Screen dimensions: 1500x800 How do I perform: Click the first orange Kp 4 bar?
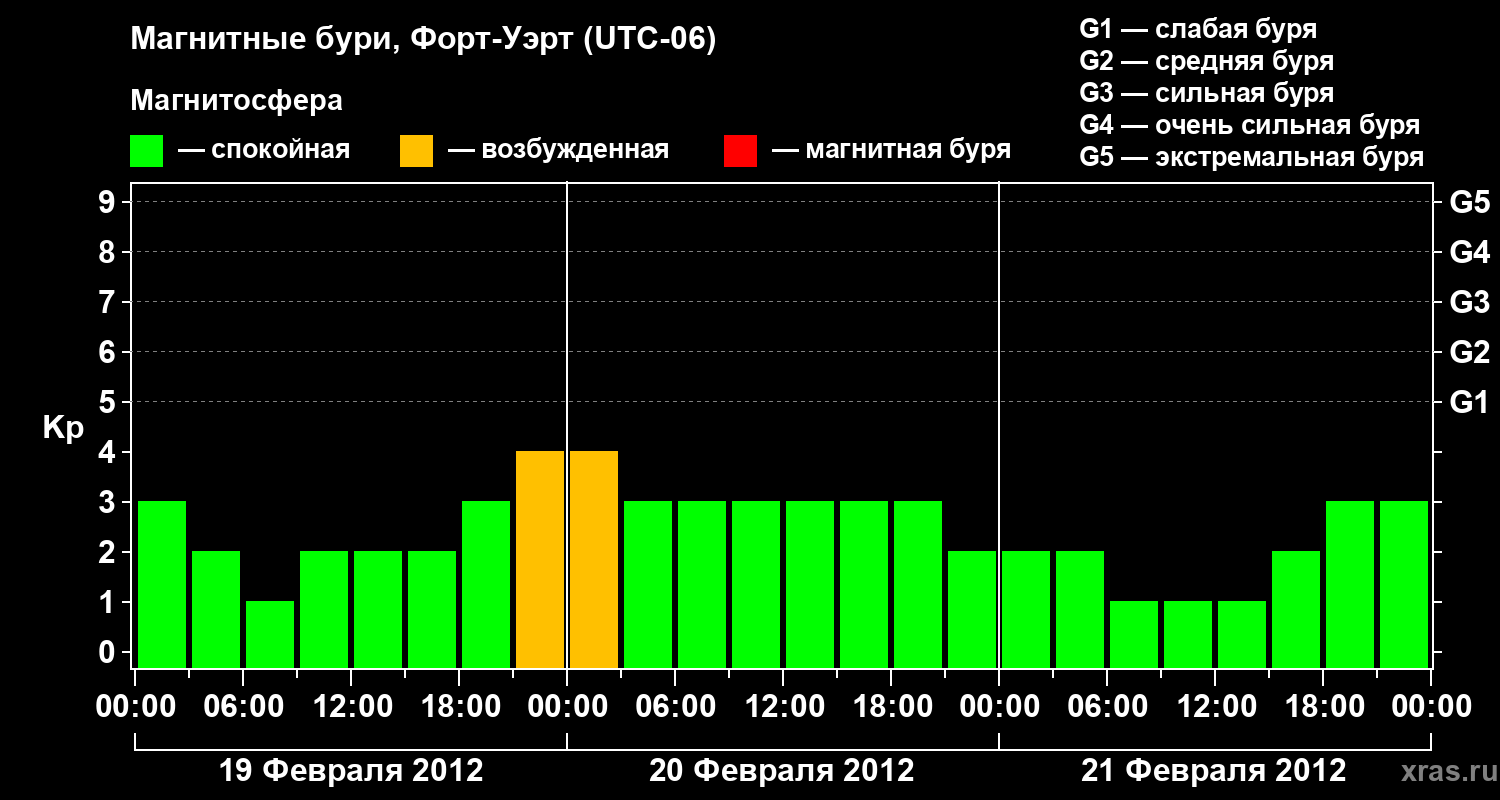coord(540,559)
